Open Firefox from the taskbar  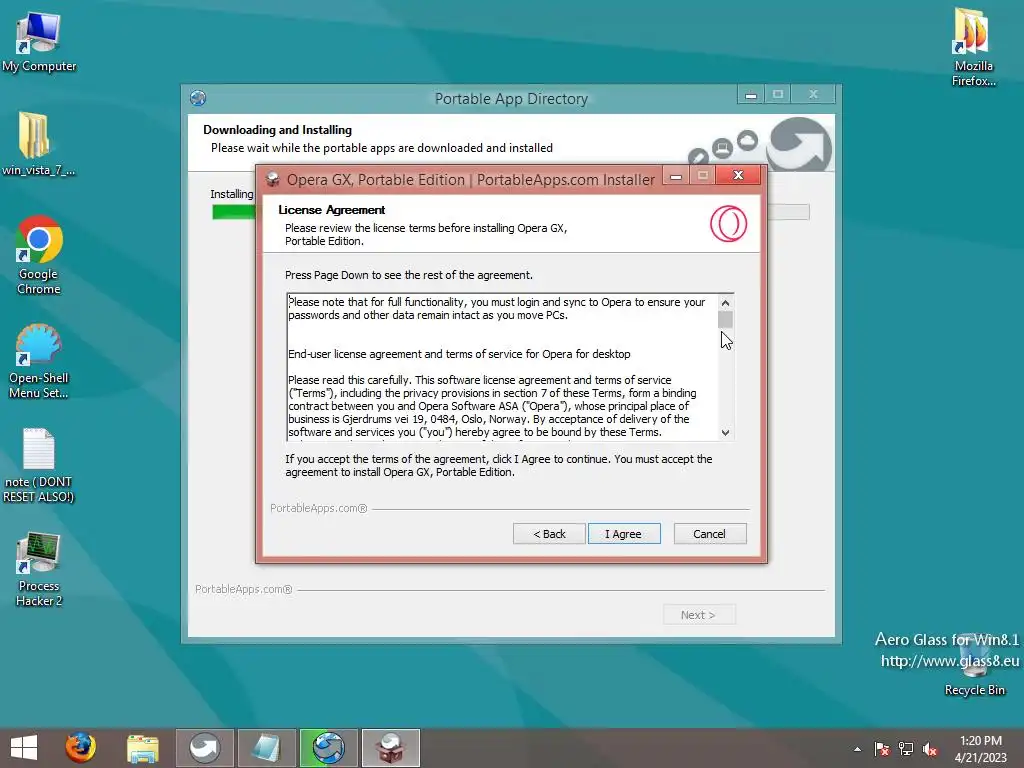(x=80, y=748)
